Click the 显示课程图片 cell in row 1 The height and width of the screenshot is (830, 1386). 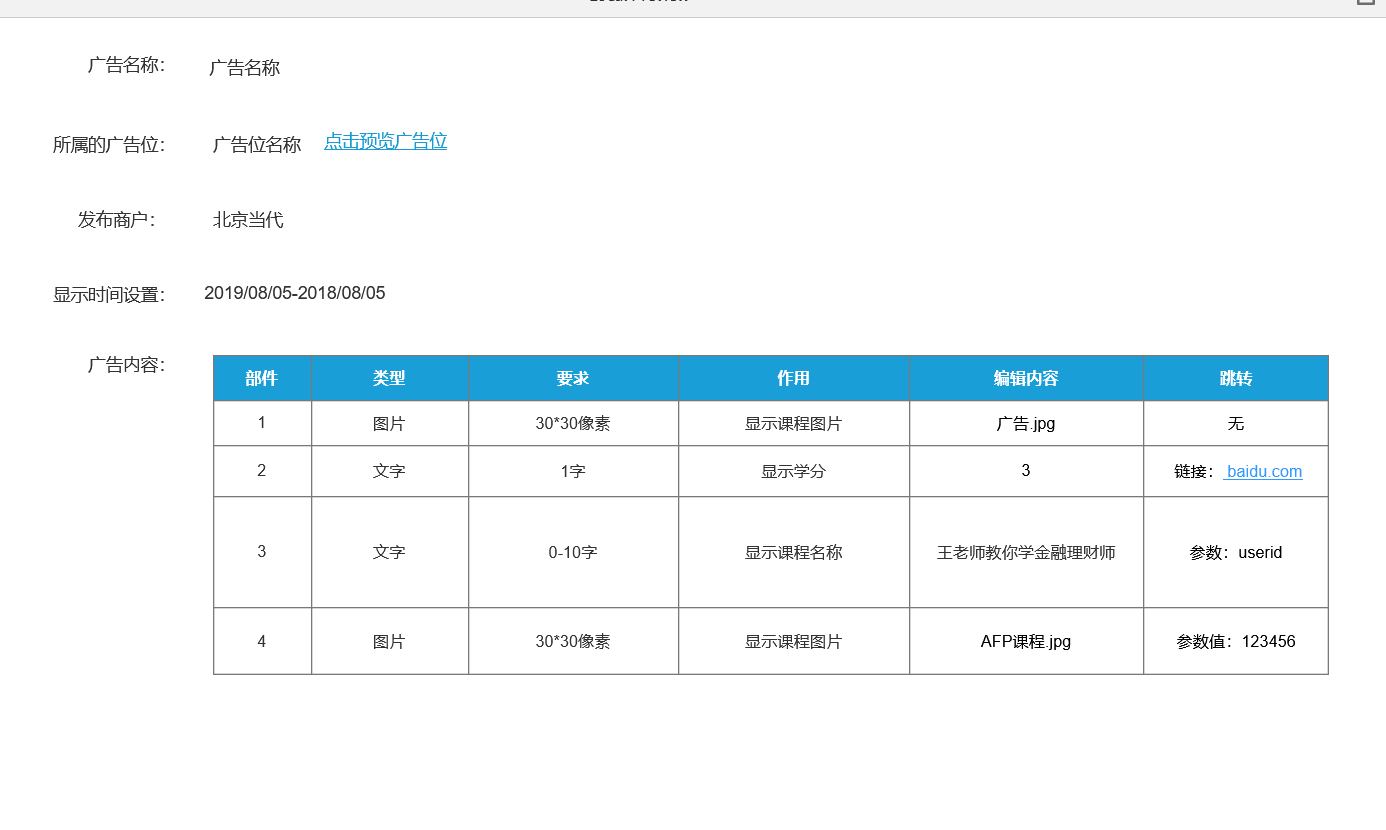click(x=794, y=424)
